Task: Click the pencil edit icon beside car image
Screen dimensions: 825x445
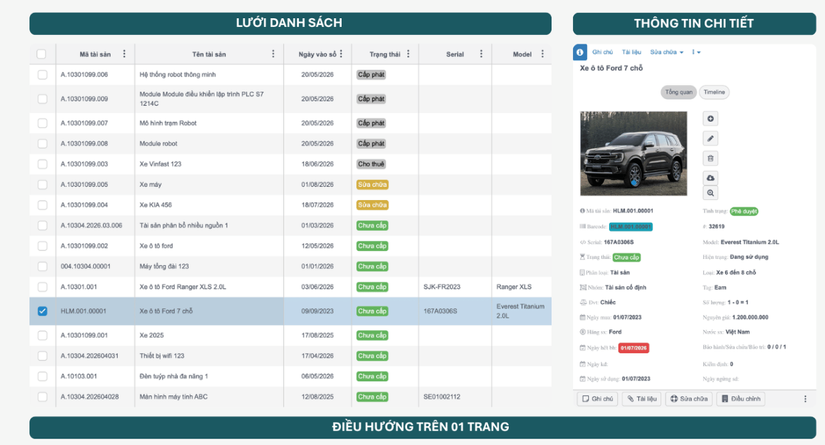Action: coord(710,138)
